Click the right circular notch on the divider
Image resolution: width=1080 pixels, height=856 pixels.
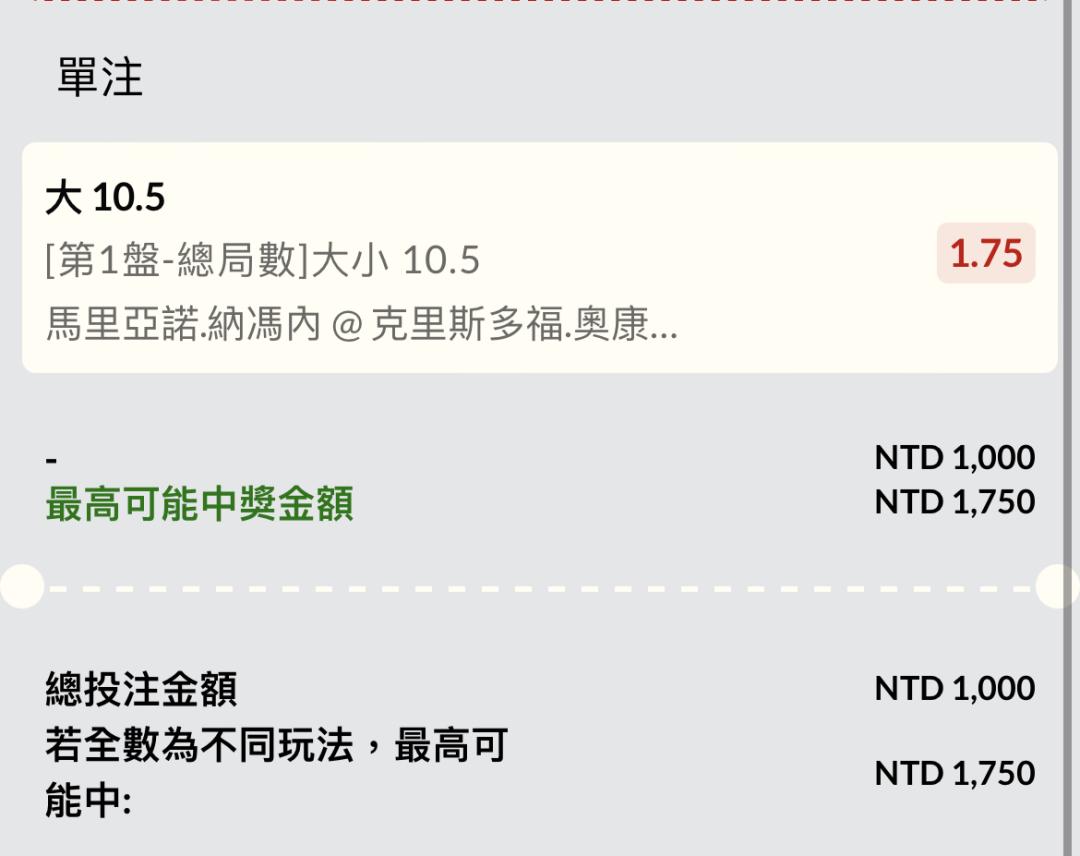pyautogui.click(x=1058, y=586)
